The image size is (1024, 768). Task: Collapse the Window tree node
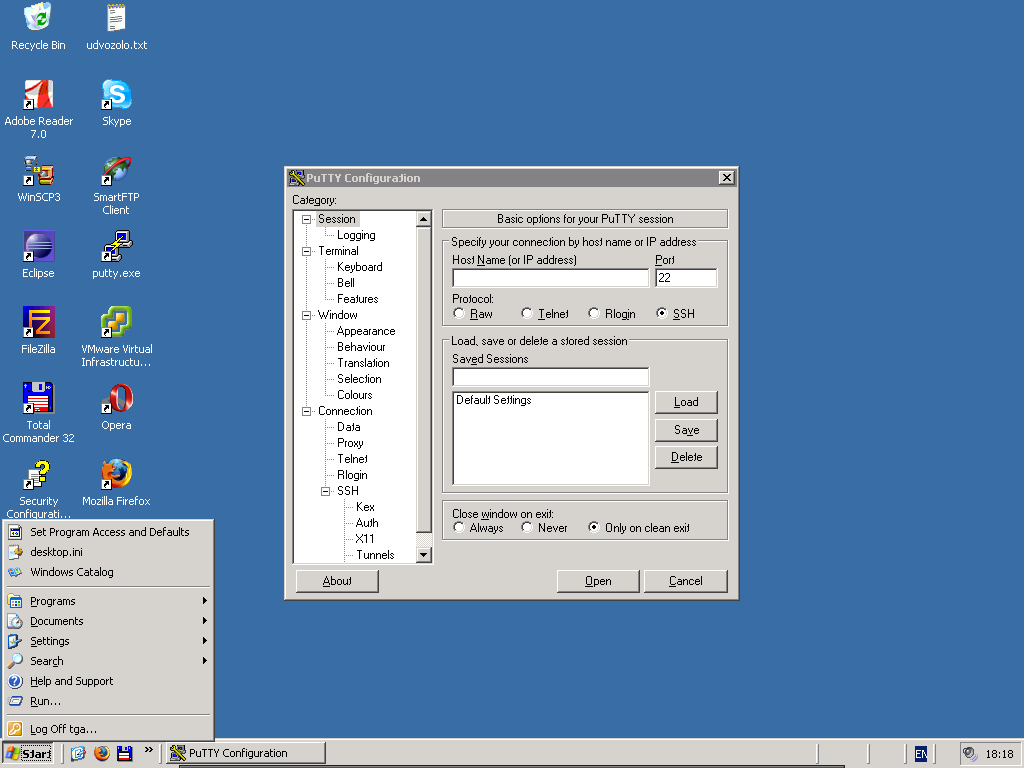pyautogui.click(x=306, y=315)
